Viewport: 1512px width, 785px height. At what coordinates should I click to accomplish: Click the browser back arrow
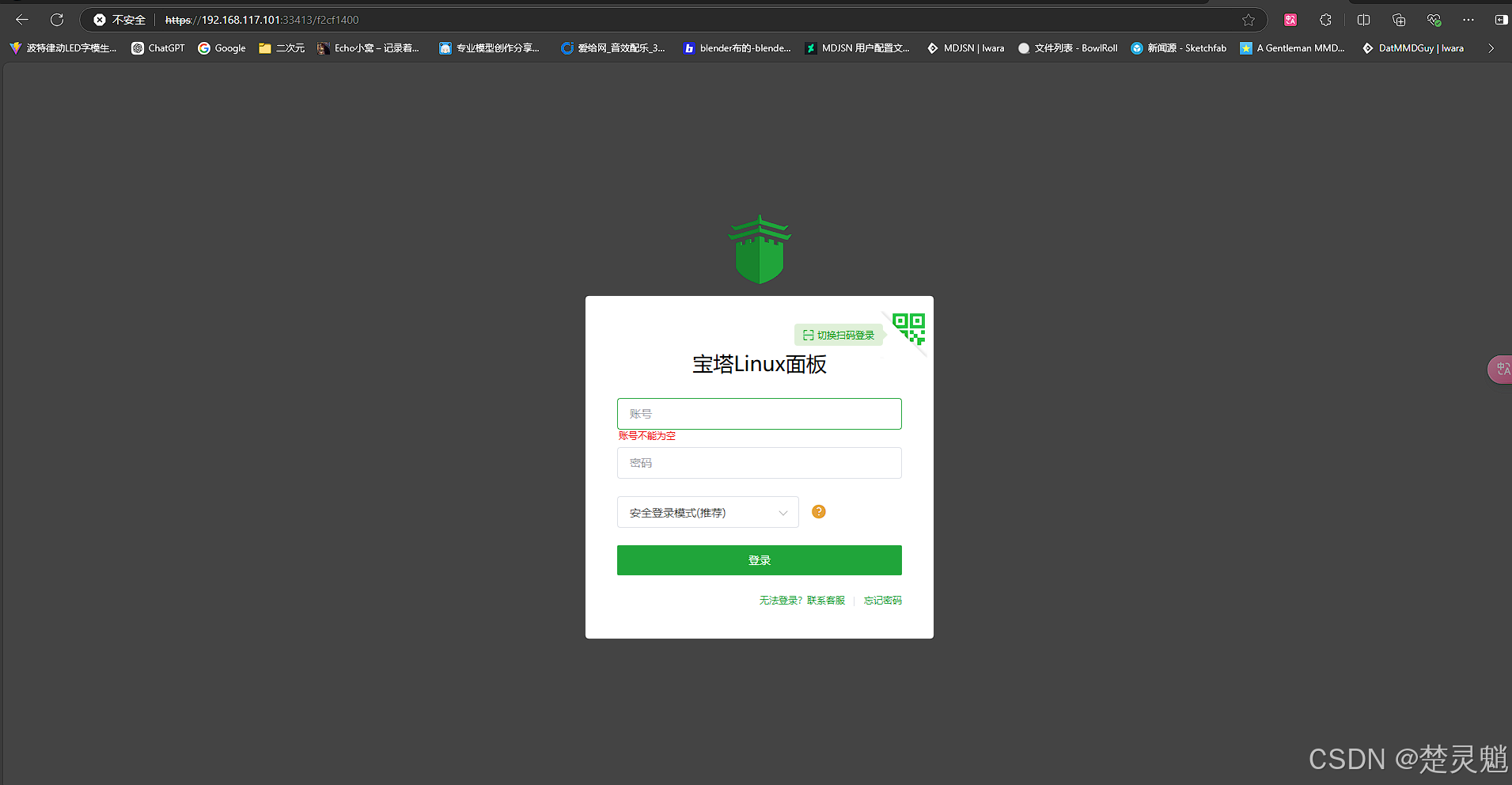pos(22,20)
